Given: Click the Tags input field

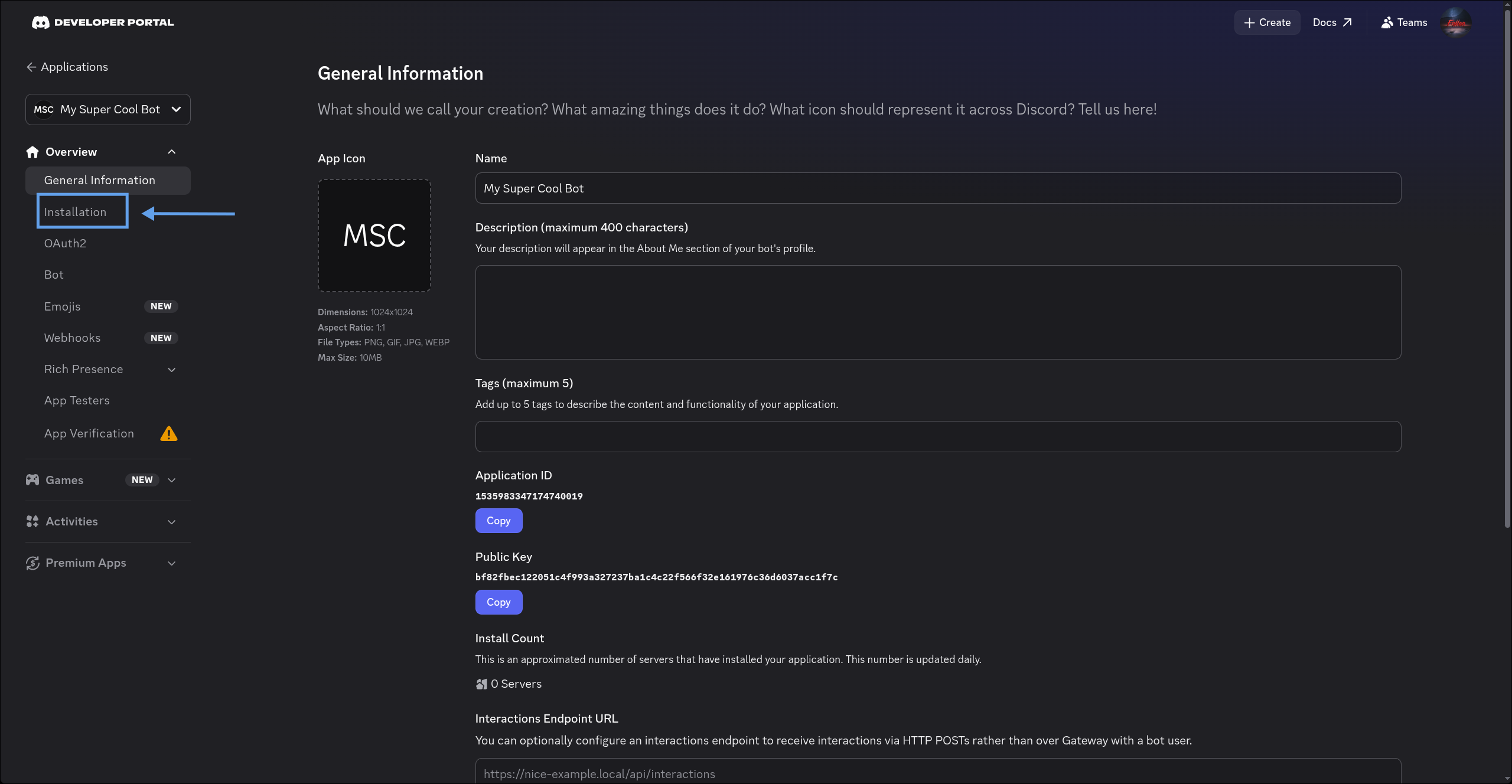Looking at the screenshot, I should click(938, 436).
